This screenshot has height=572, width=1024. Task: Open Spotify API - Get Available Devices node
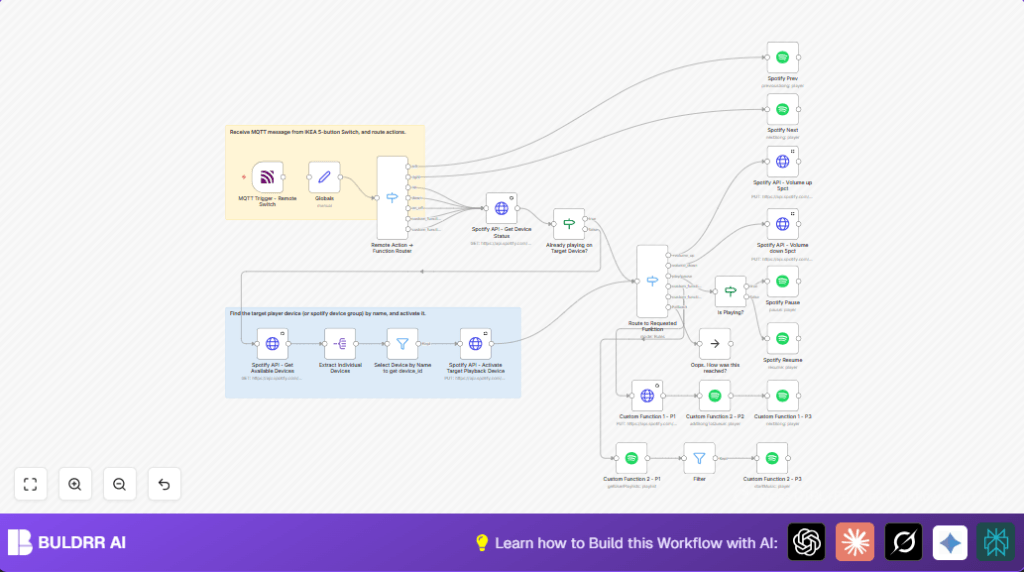point(272,343)
